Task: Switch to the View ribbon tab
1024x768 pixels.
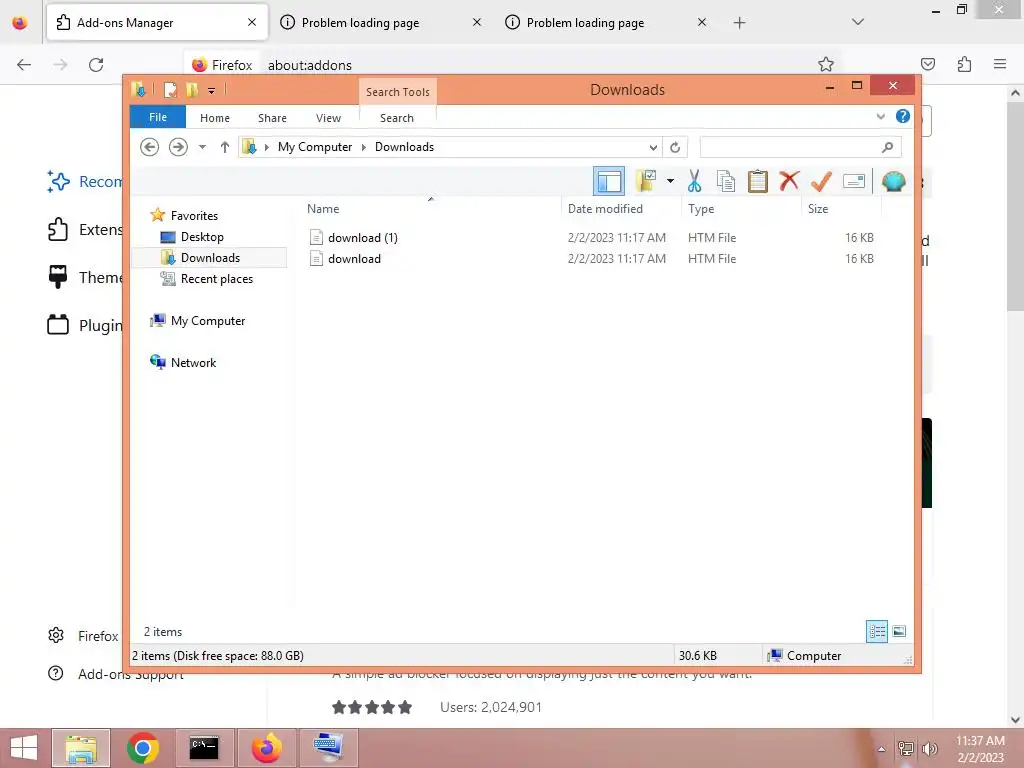Action: (x=328, y=118)
